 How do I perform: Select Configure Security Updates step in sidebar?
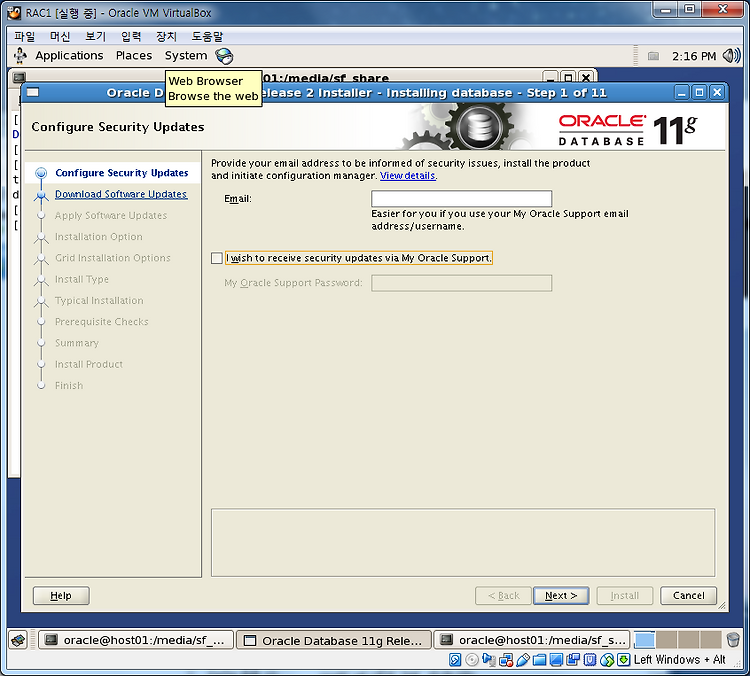click(121, 173)
